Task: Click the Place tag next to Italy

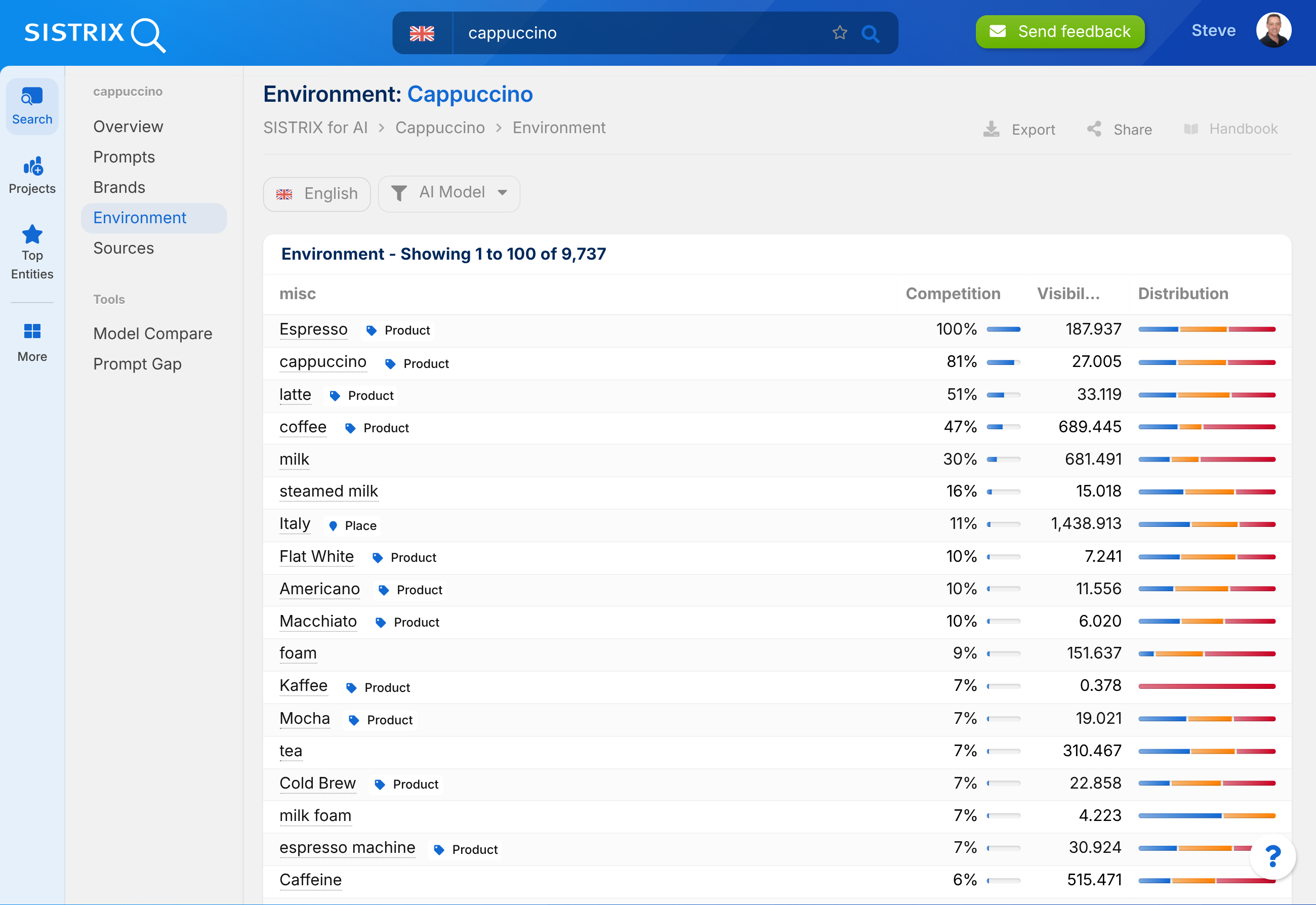Action: pos(353,526)
